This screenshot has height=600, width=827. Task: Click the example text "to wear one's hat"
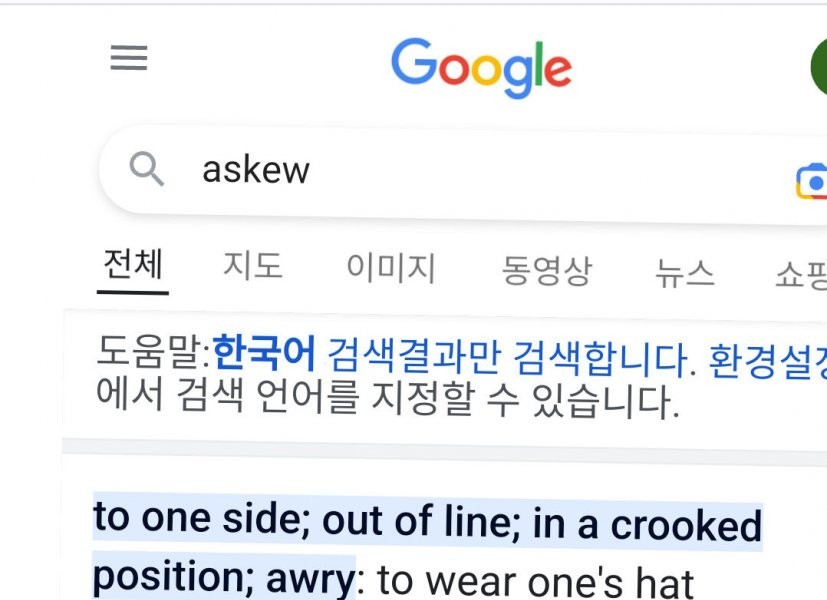tap(535, 582)
